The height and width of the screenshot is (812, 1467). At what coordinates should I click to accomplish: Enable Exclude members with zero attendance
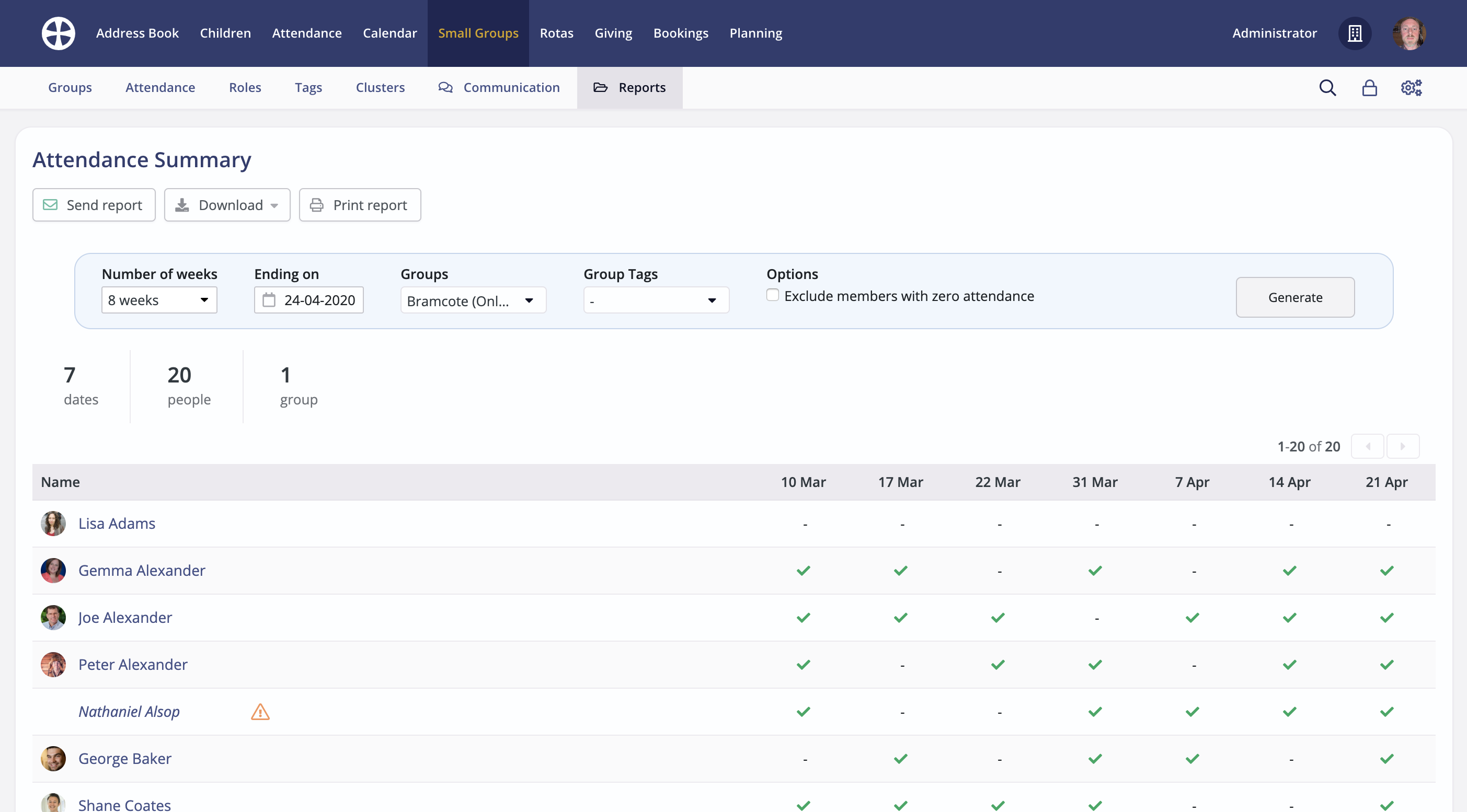772,295
